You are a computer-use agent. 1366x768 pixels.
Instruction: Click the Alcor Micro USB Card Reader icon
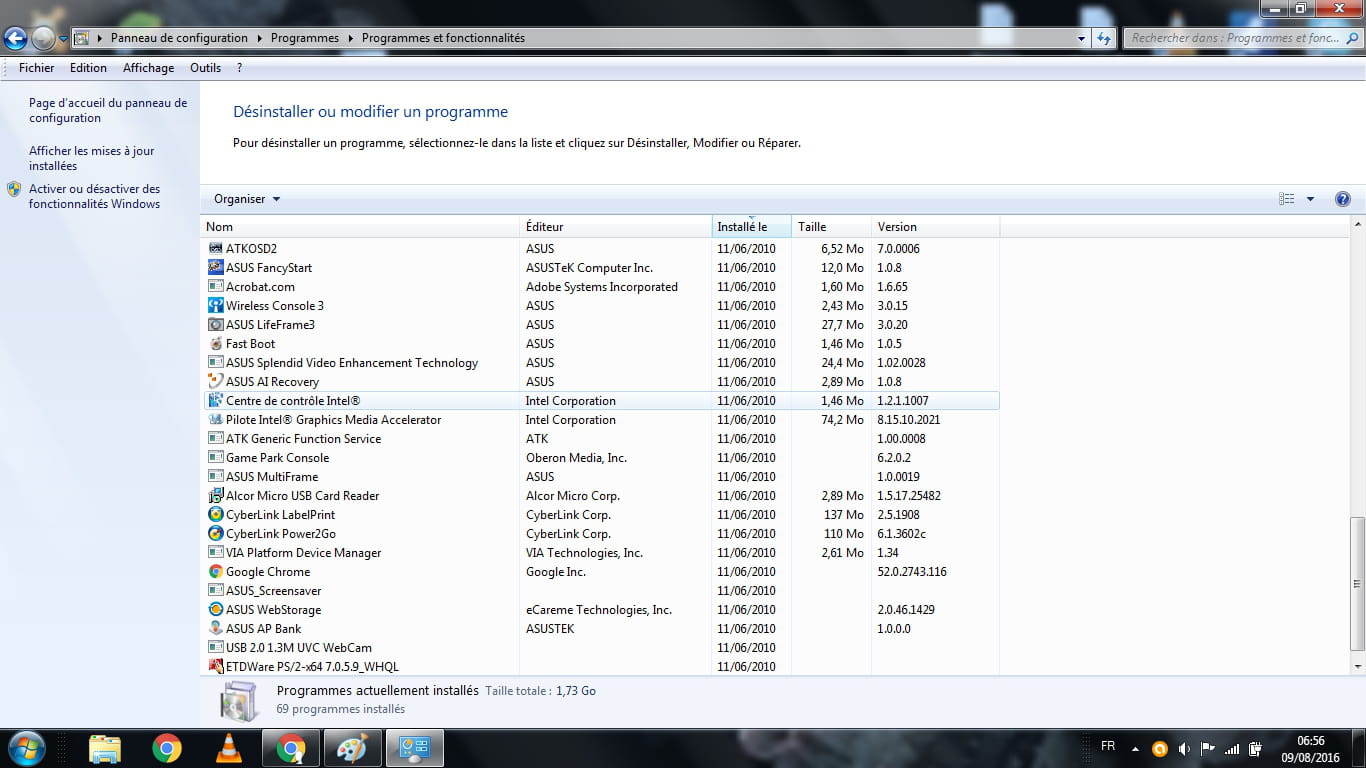click(215, 495)
